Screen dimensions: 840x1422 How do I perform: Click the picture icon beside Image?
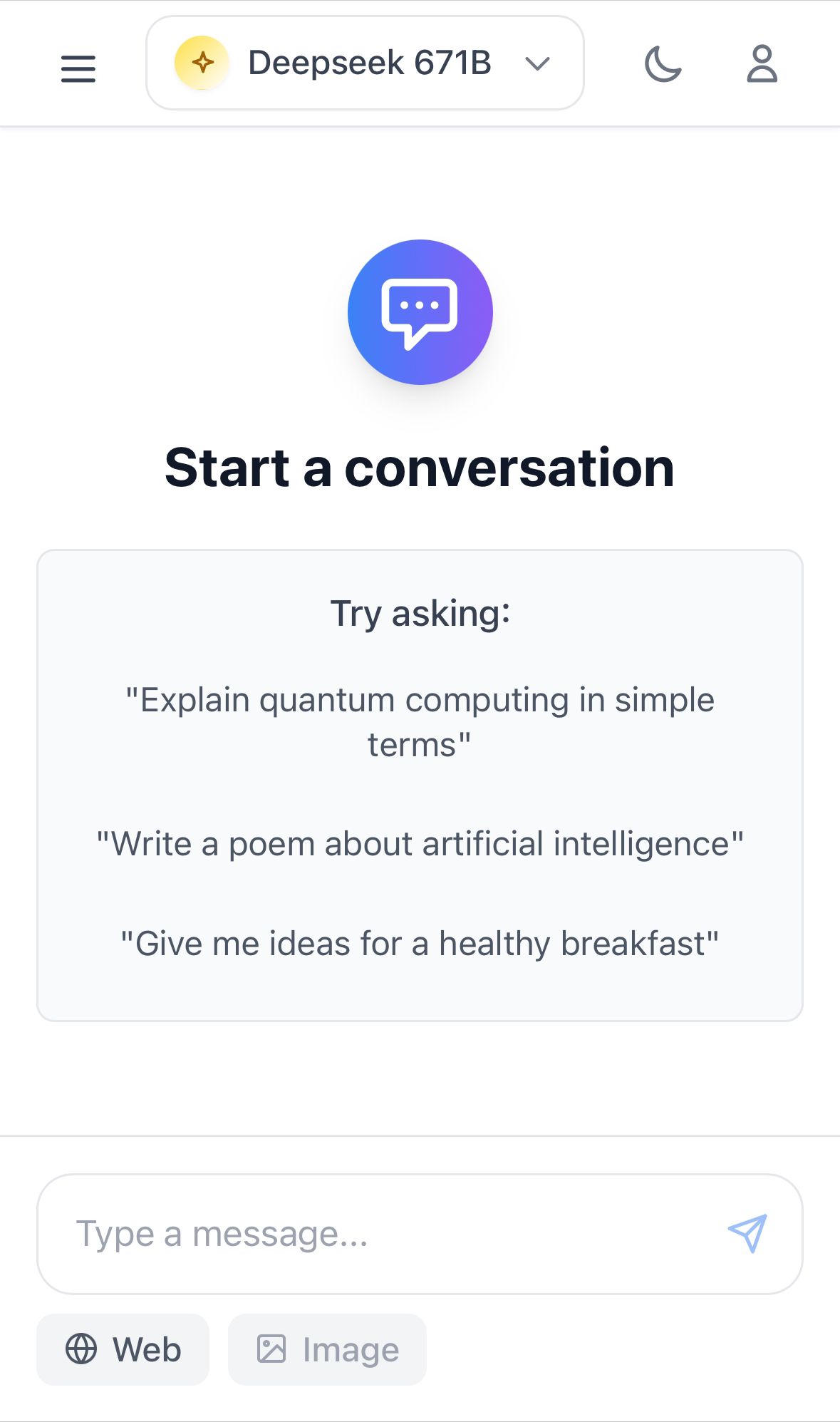tap(271, 1349)
